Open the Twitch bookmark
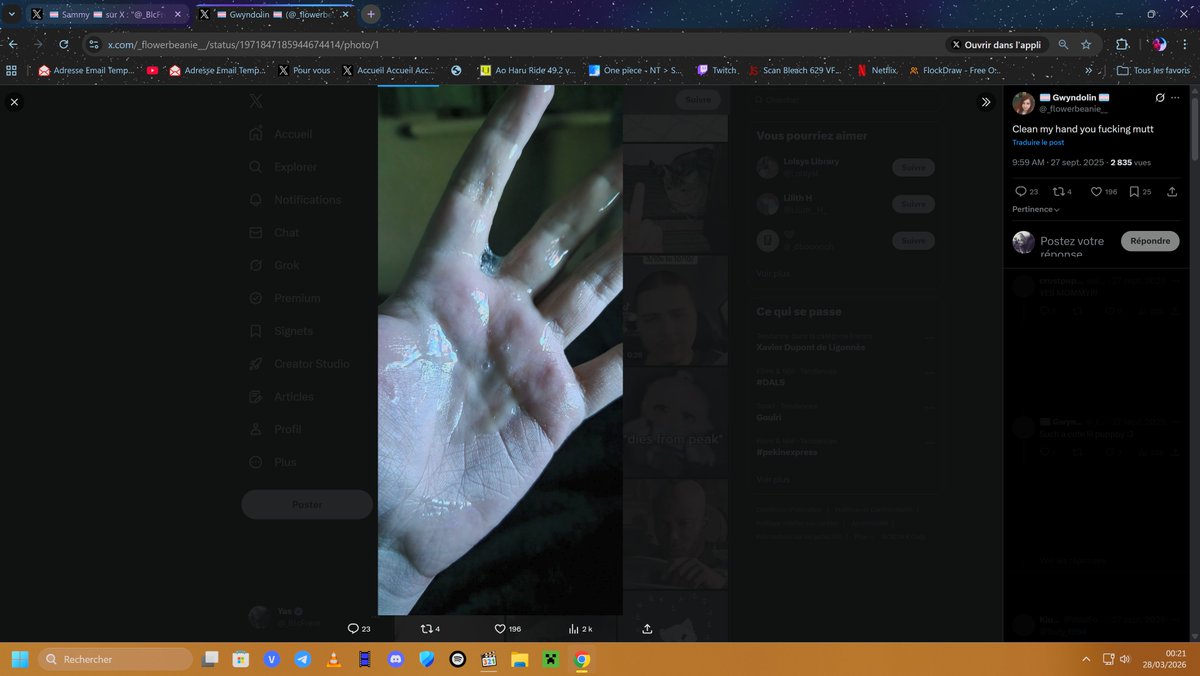 pyautogui.click(x=716, y=71)
